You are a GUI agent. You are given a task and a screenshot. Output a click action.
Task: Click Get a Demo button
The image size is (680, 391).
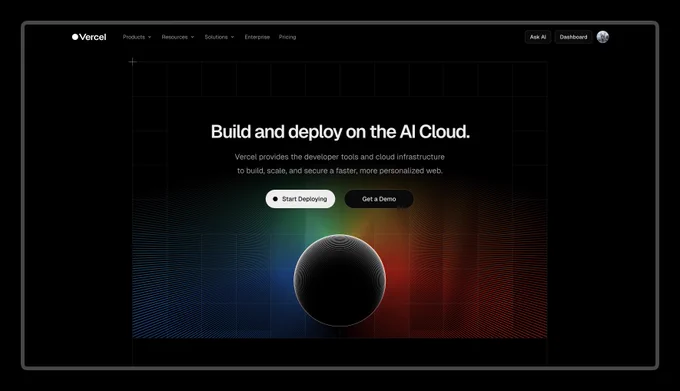[379, 199]
